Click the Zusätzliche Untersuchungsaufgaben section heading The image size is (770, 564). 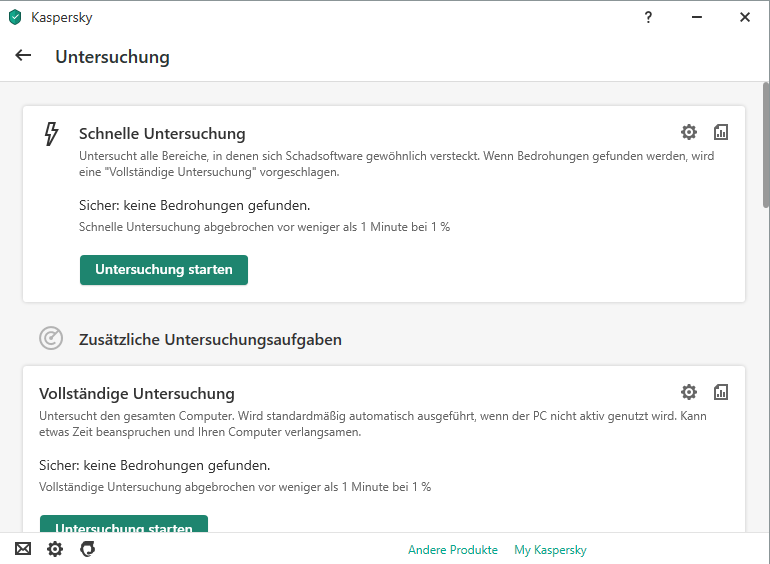point(210,340)
